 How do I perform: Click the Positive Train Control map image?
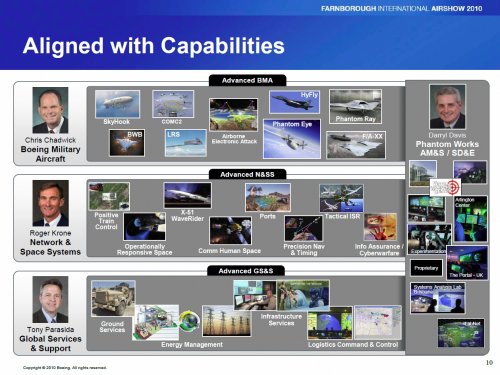109,196
